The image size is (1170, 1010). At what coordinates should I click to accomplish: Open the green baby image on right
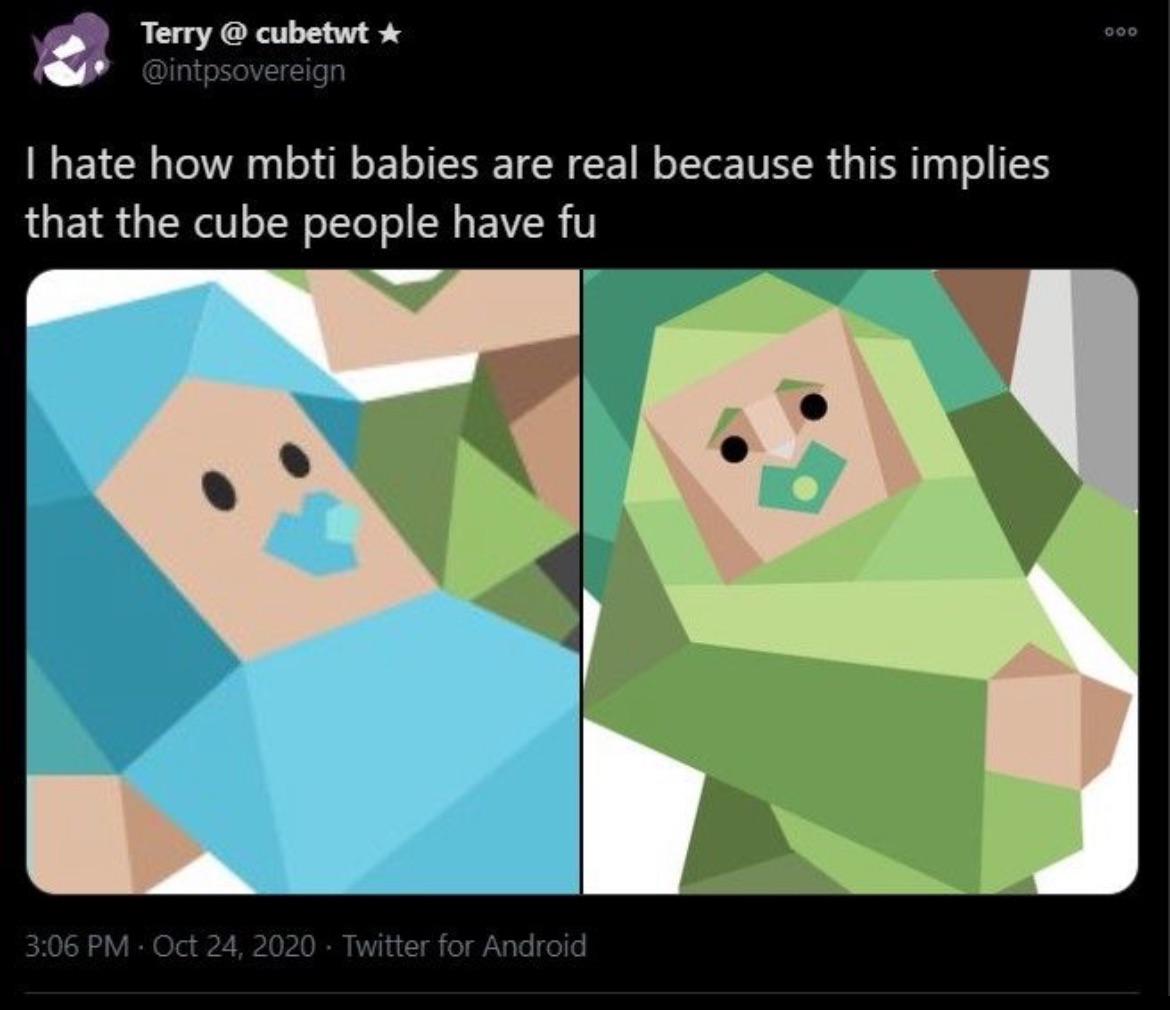860,581
